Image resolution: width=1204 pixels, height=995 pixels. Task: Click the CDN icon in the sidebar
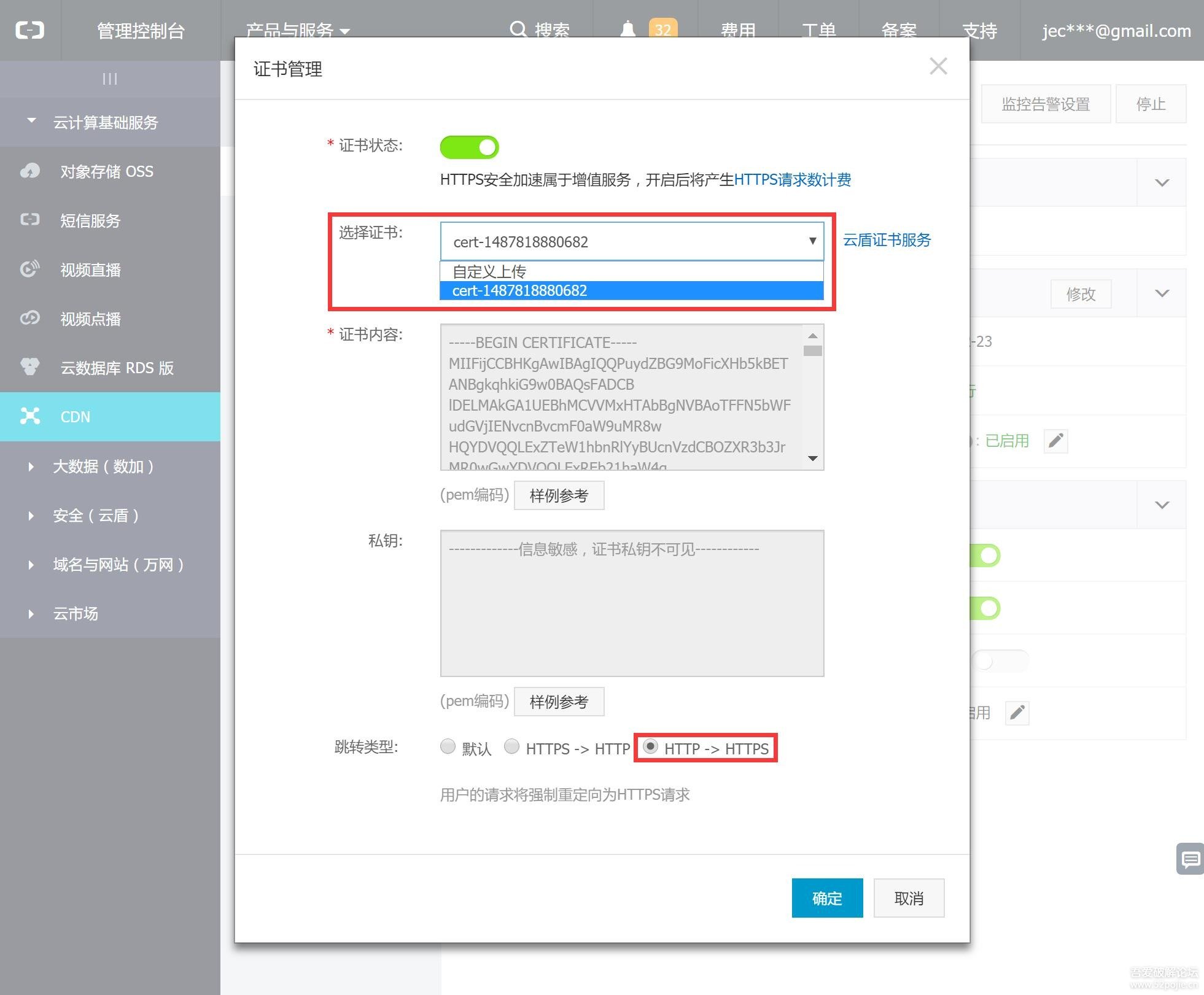(x=28, y=416)
